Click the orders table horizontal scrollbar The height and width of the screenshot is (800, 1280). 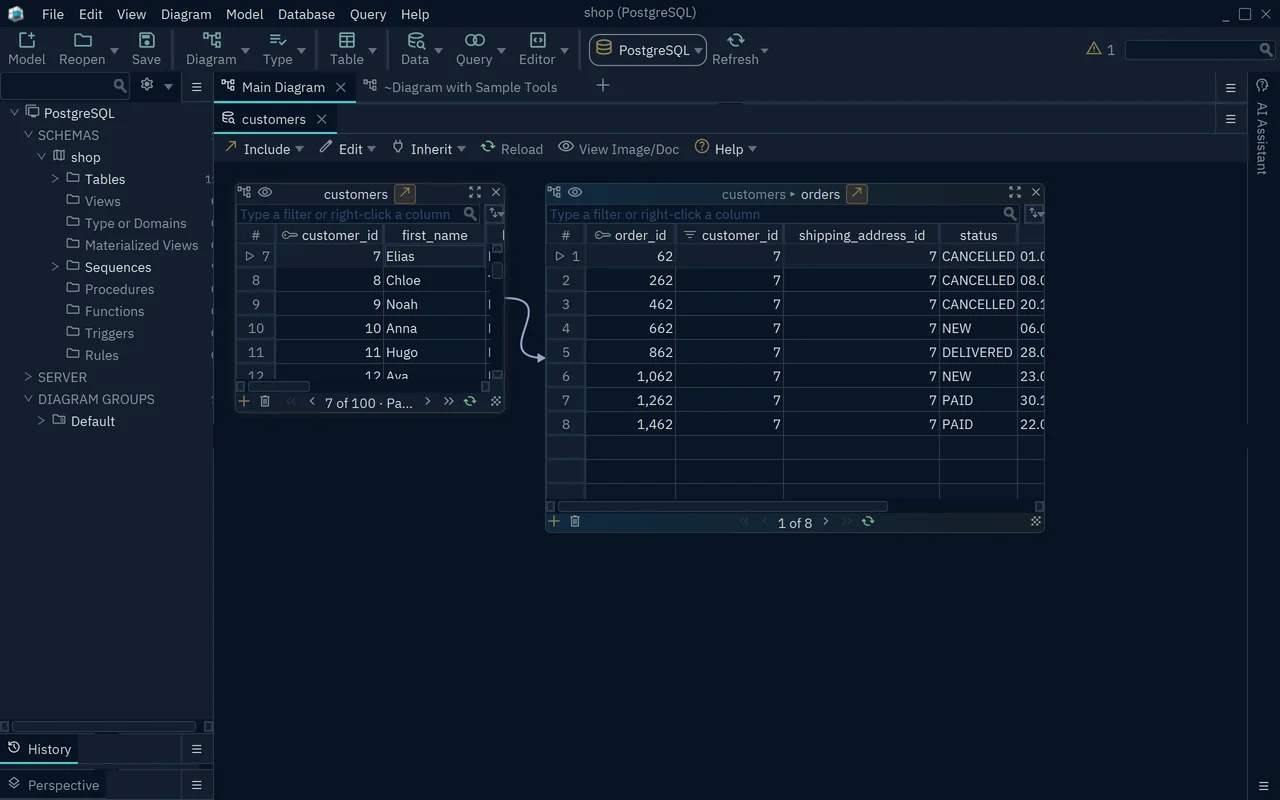[722, 506]
